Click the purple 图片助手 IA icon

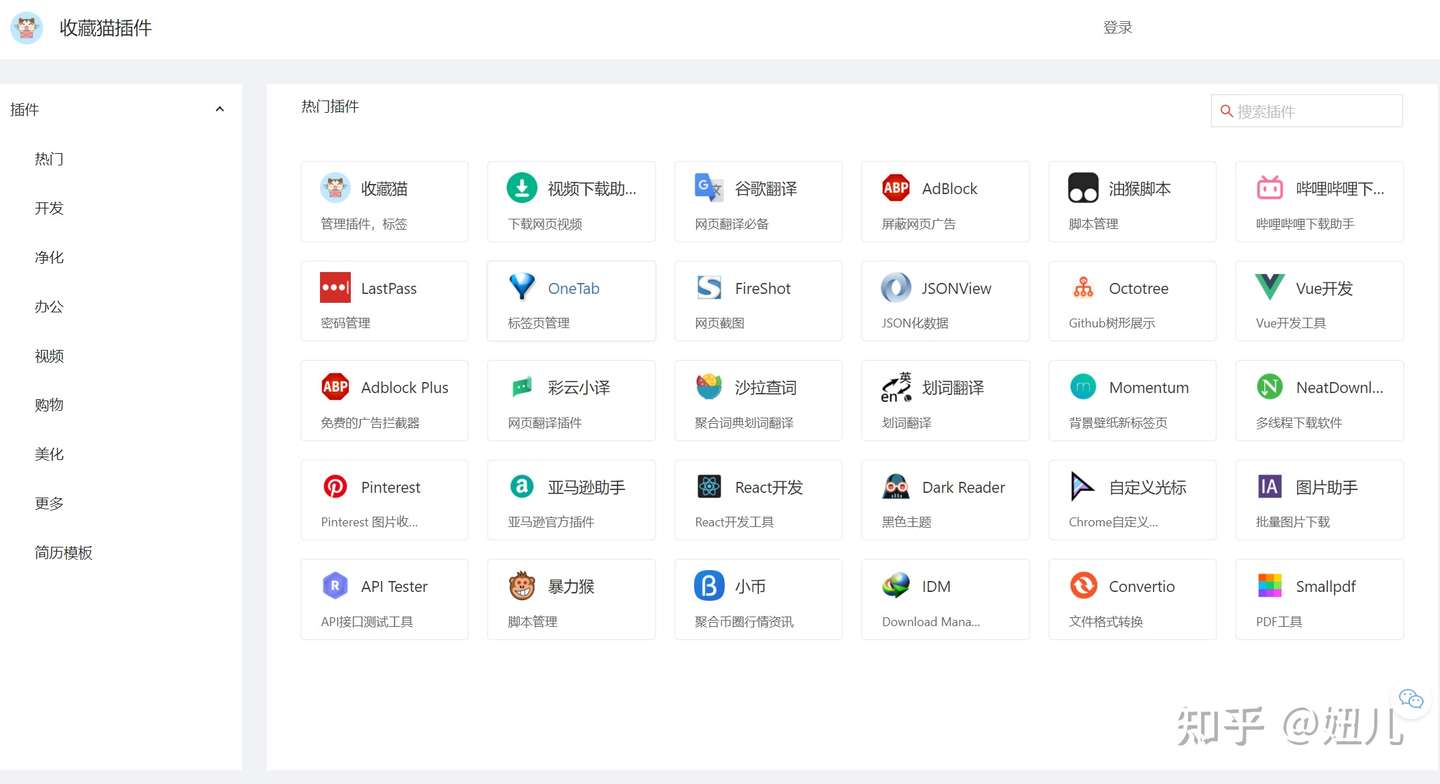[1270, 486]
